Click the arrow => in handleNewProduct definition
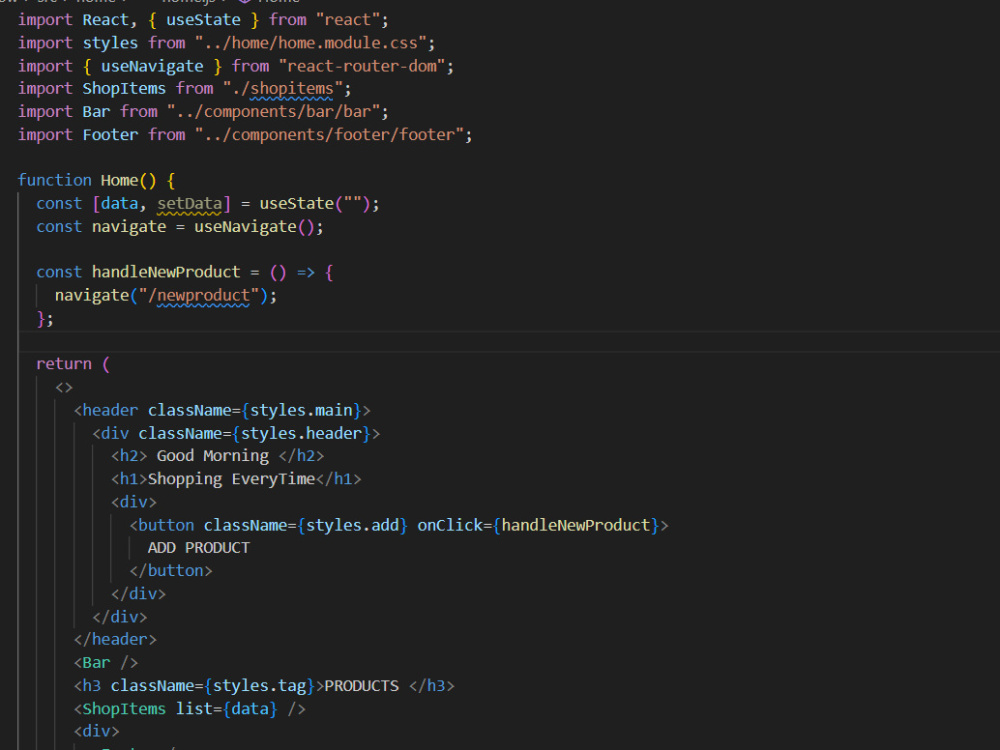1000x750 pixels. [305, 272]
